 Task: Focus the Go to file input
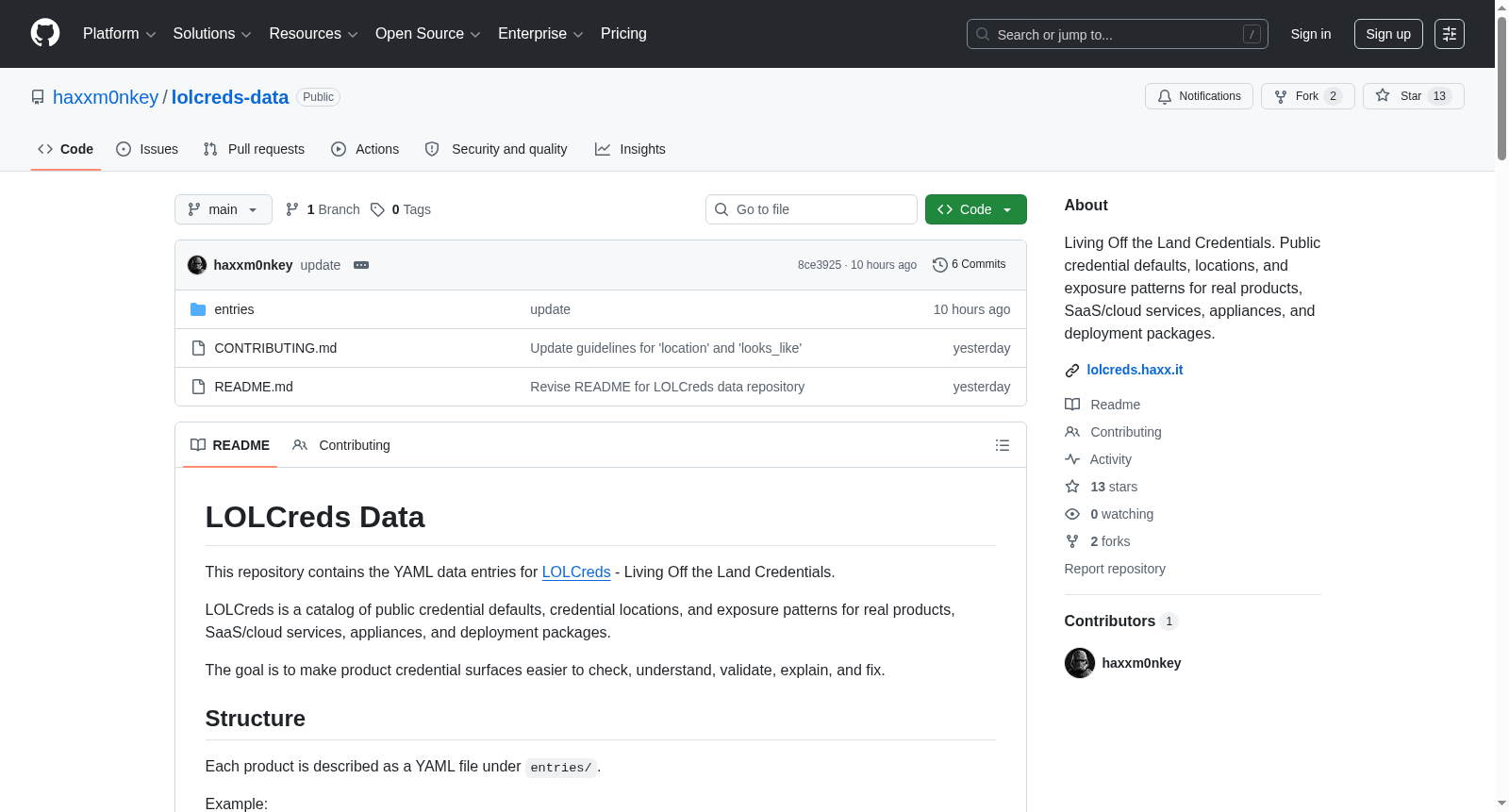tap(811, 209)
